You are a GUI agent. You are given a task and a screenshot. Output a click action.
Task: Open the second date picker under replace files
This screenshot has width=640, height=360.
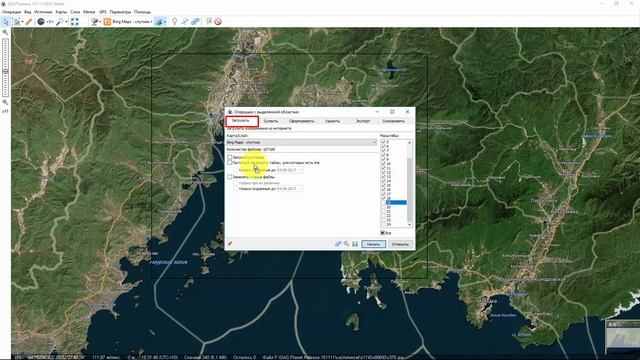tap(300, 189)
